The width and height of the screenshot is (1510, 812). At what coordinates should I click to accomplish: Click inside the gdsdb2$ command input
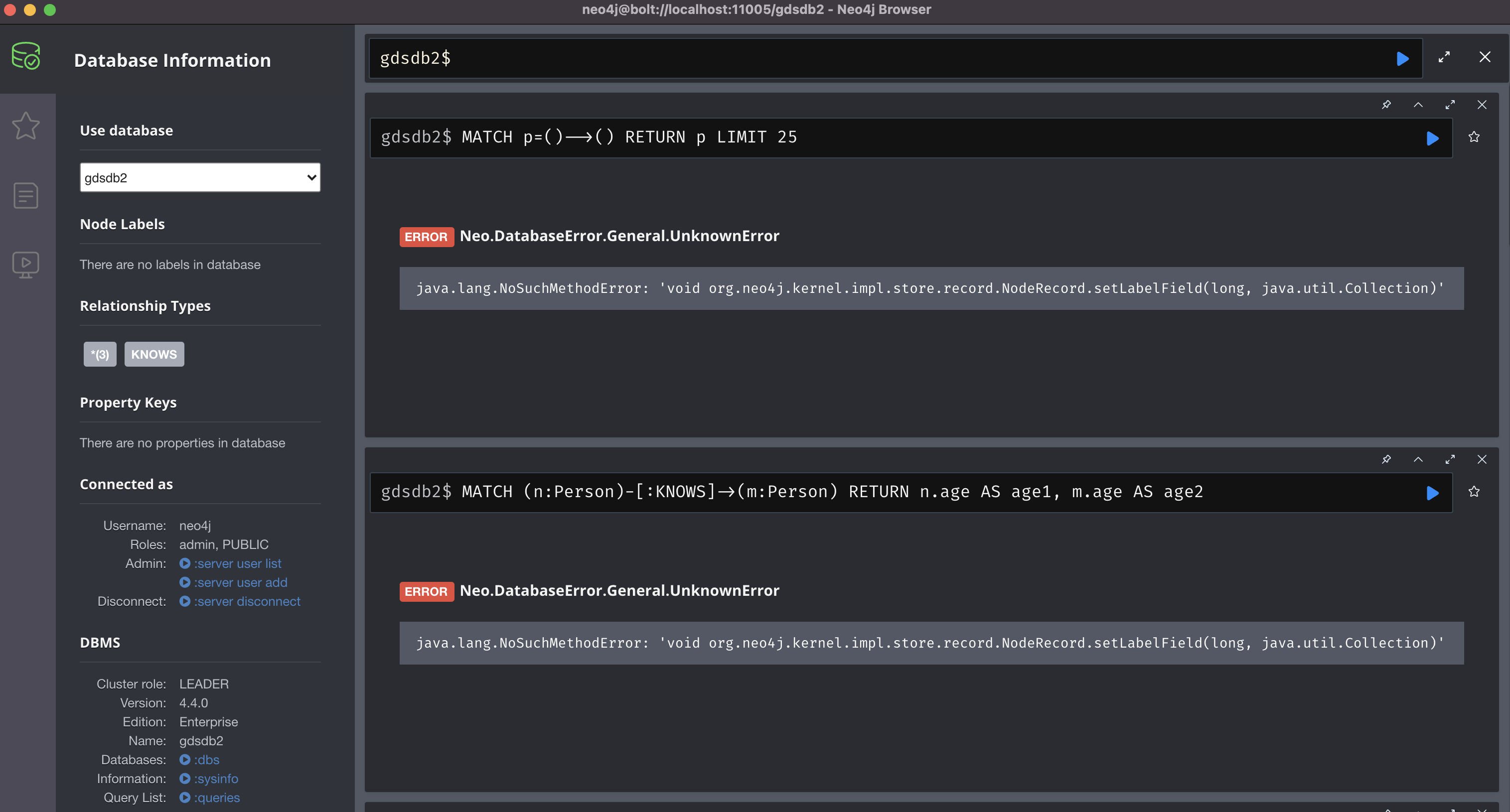[x=821, y=58]
